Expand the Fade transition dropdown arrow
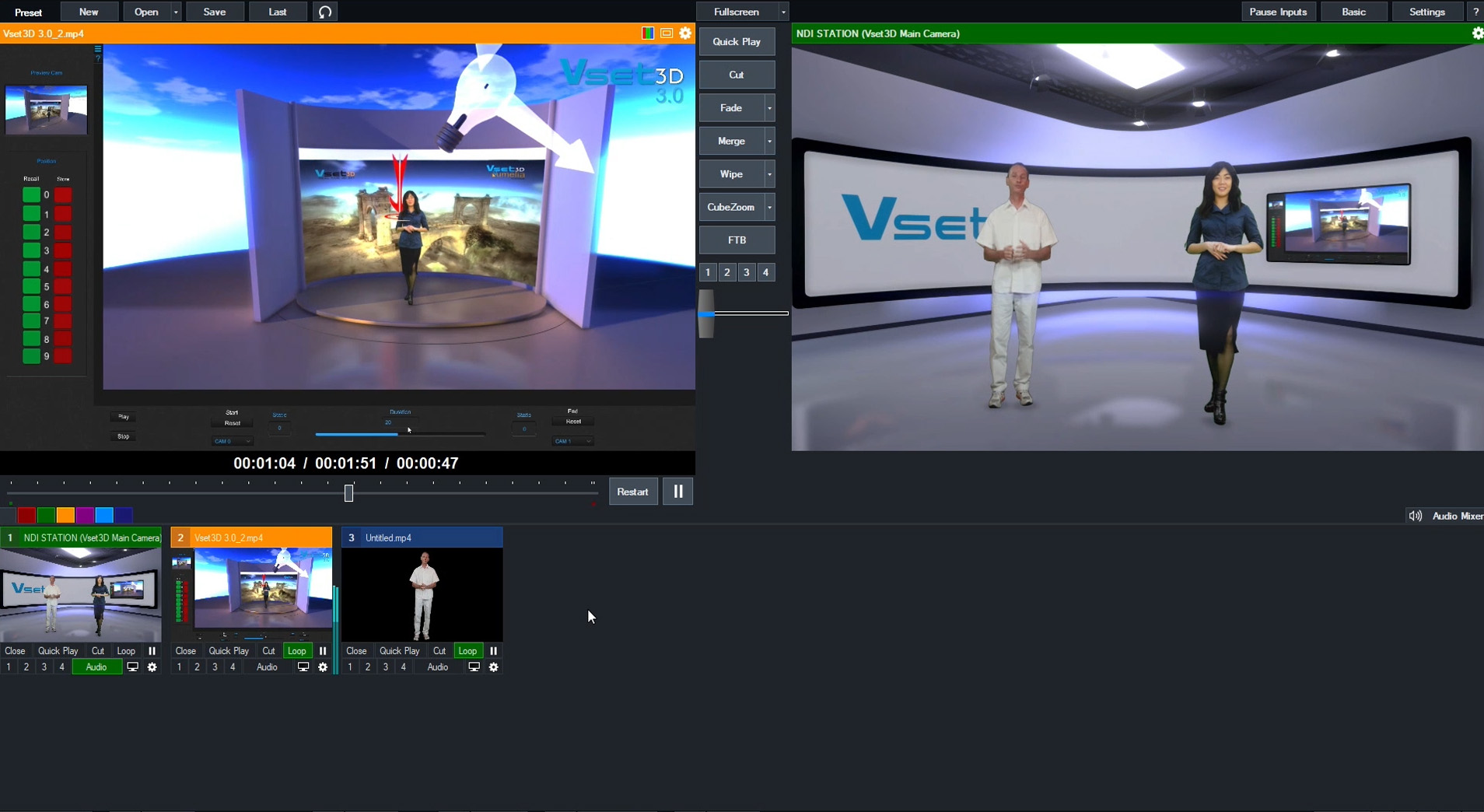The image size is (1484, 812). [x=769, y=108]
